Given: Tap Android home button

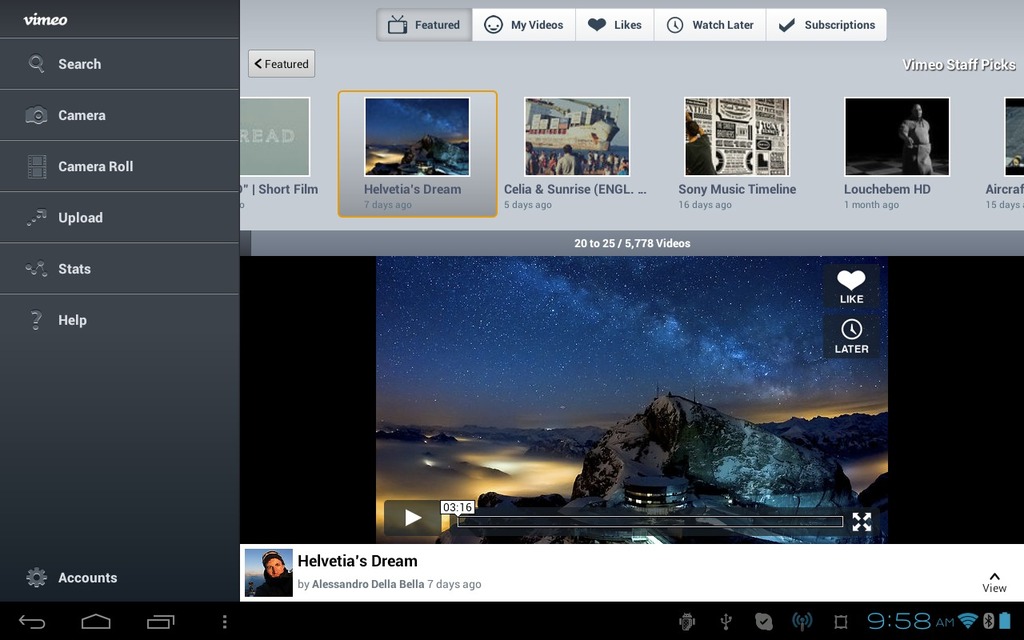Looking at the screenshot, I should point(96,622).
